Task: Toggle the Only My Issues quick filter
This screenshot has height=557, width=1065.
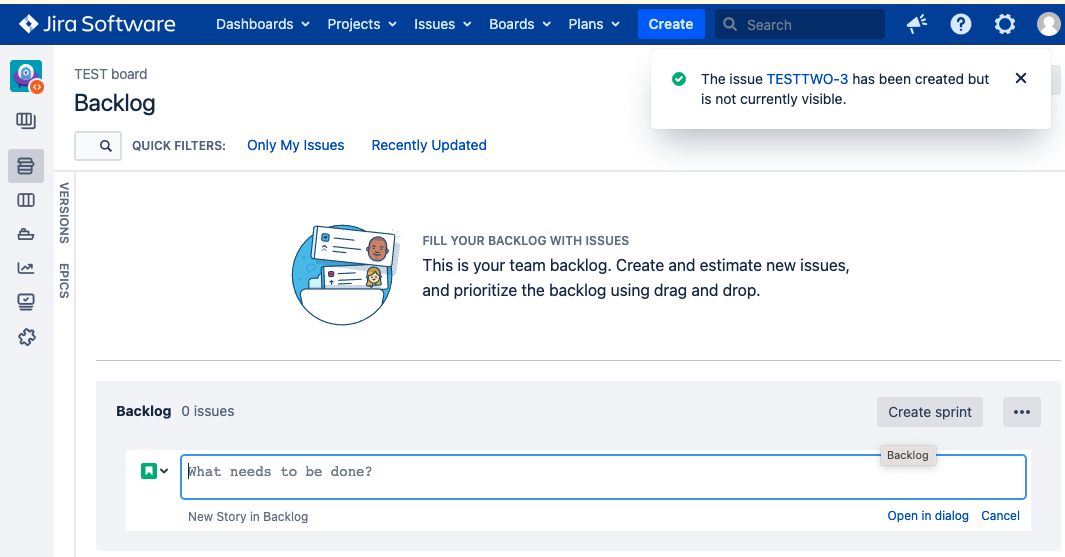Action: coord(295,145)
